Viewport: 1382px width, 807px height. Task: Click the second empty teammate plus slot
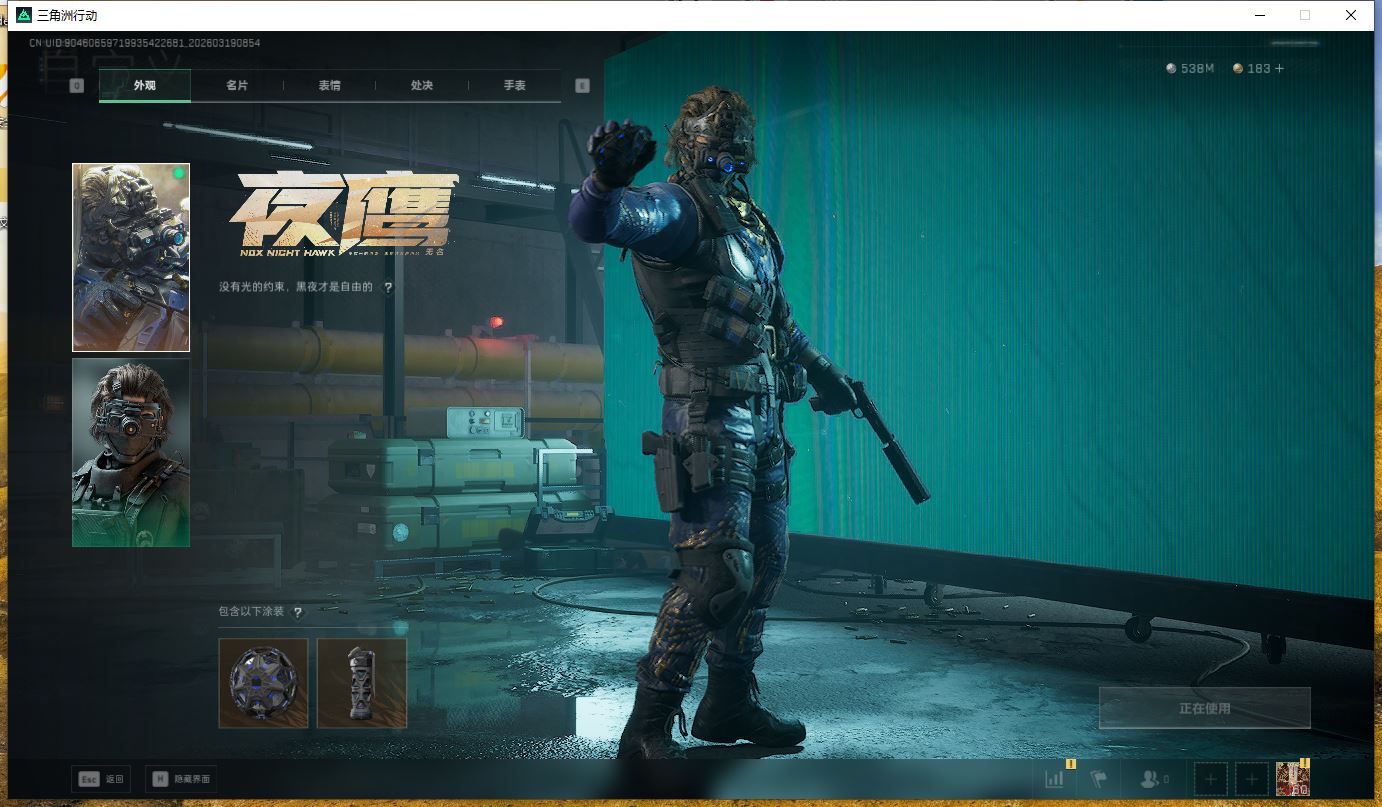[1251, 779]
